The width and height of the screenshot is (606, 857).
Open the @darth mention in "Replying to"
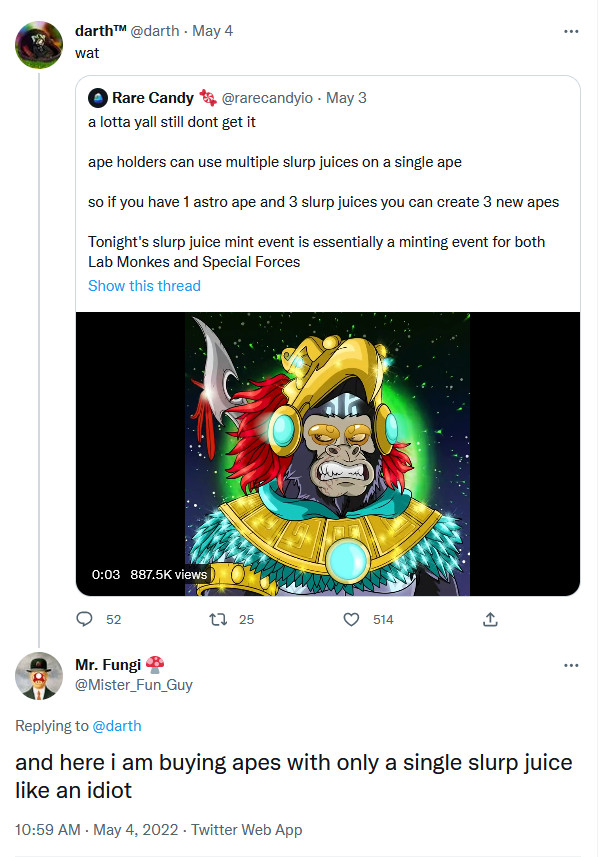tap(117, 726)
